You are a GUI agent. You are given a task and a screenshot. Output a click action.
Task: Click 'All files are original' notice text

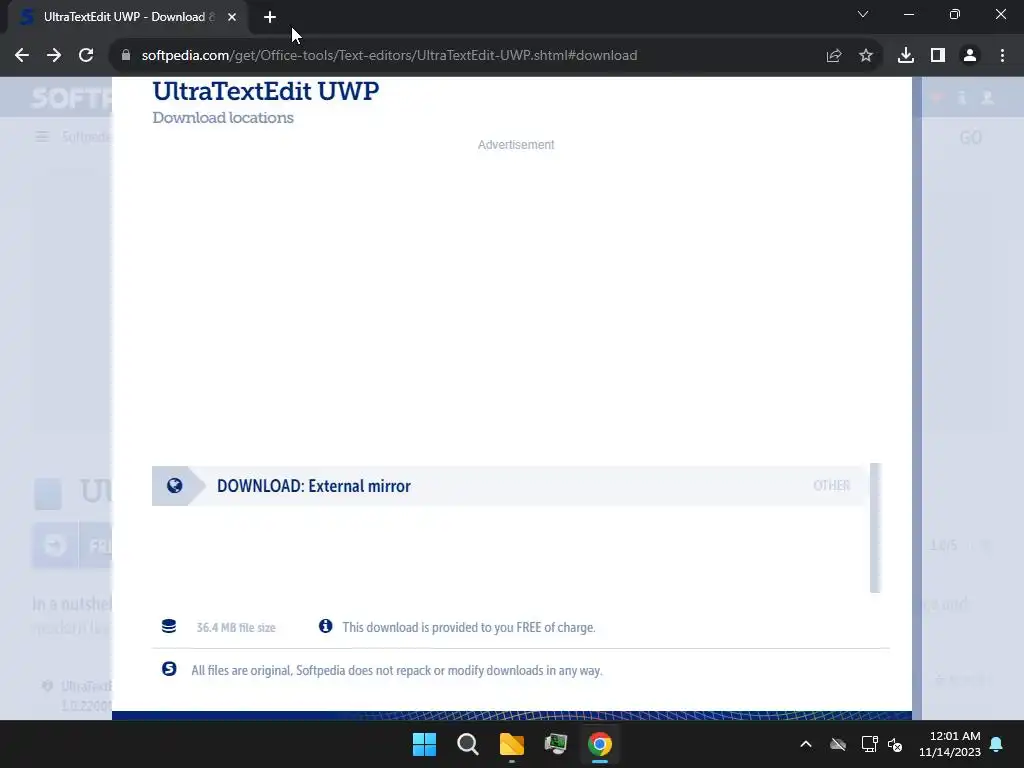[396, 671]
